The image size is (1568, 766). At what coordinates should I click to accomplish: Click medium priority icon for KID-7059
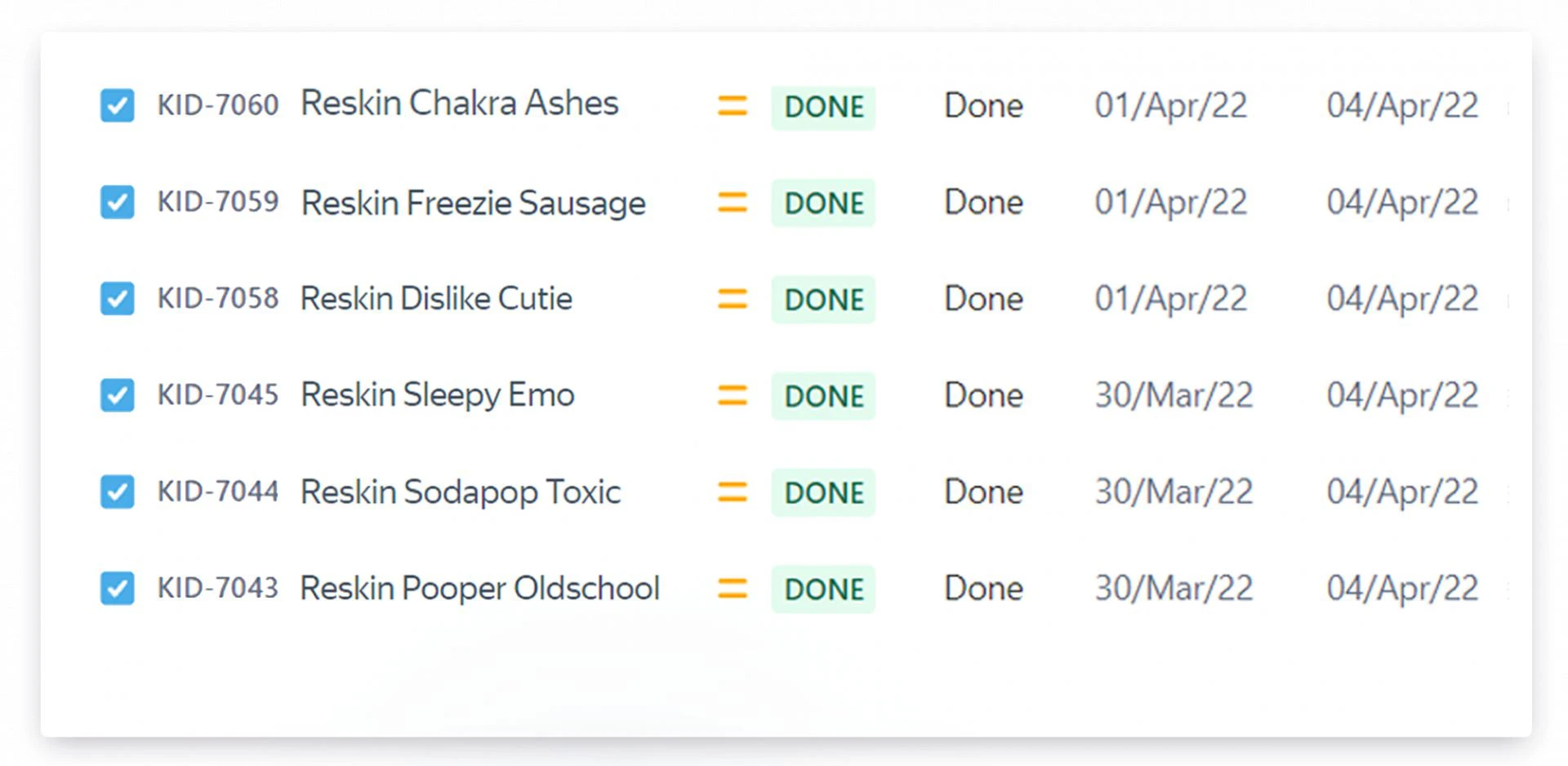click(732, 202)
